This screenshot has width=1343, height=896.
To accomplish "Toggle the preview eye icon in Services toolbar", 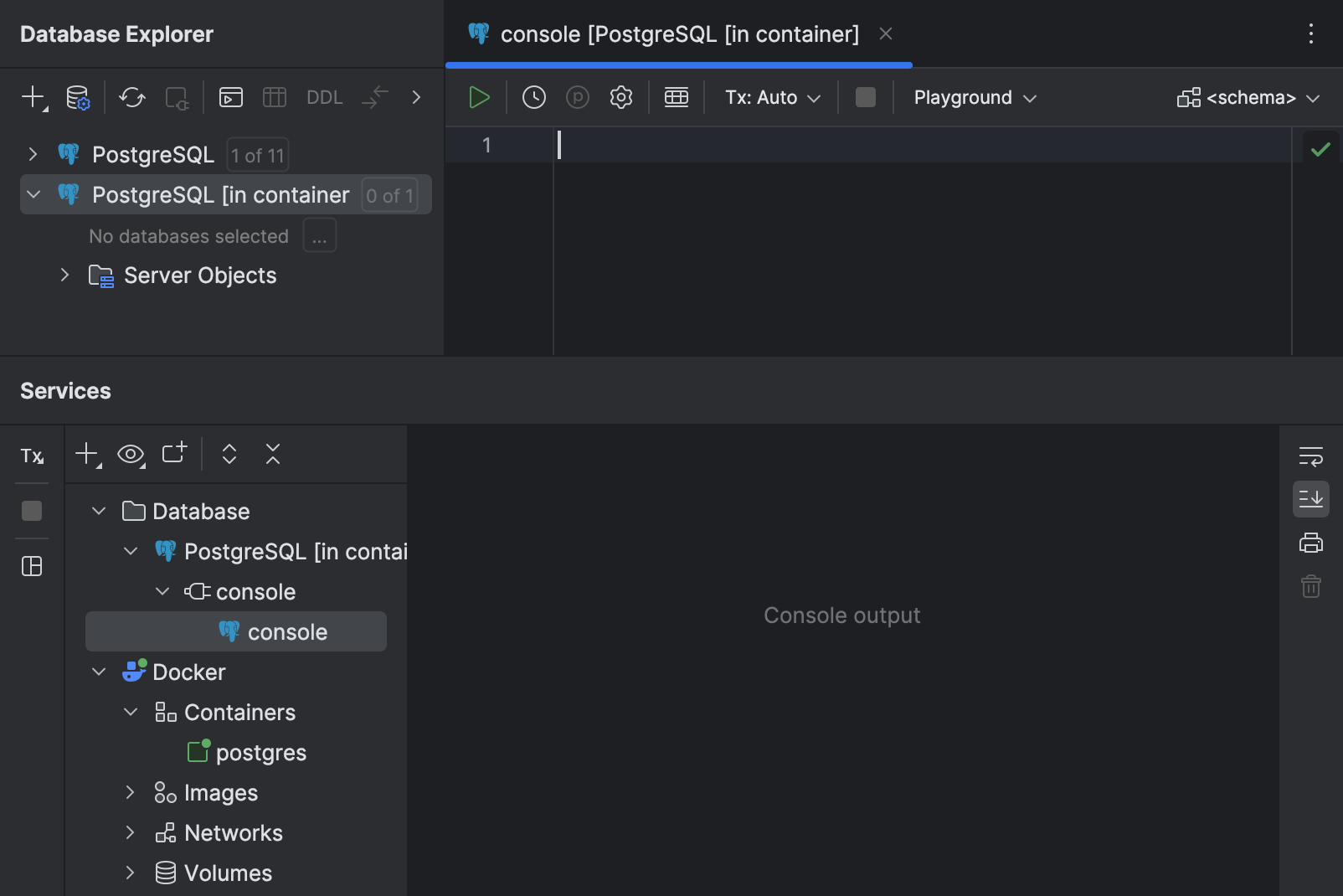I will pos(131,454).
